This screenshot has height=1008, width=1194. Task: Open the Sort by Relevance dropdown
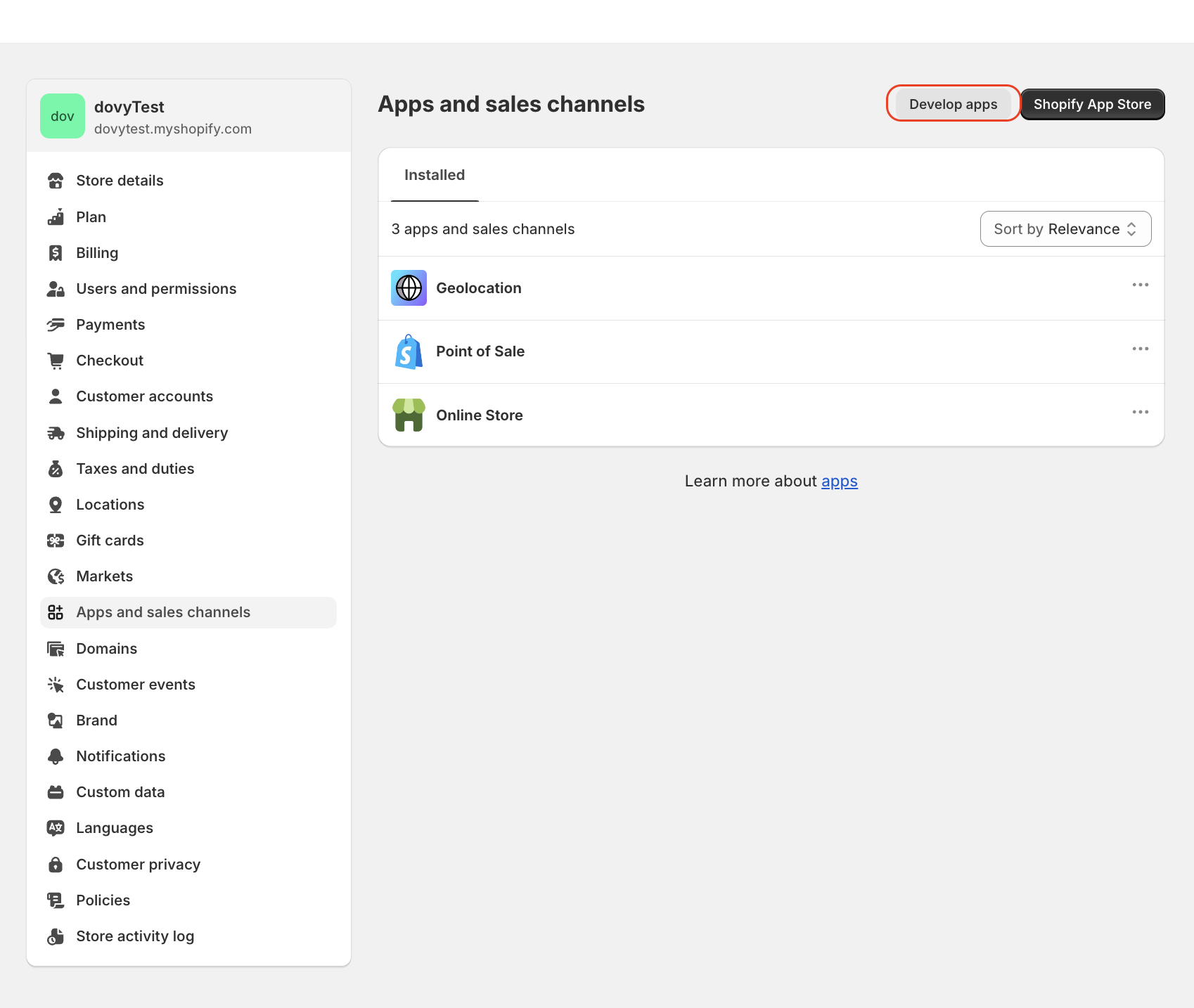pos(1065,229)
